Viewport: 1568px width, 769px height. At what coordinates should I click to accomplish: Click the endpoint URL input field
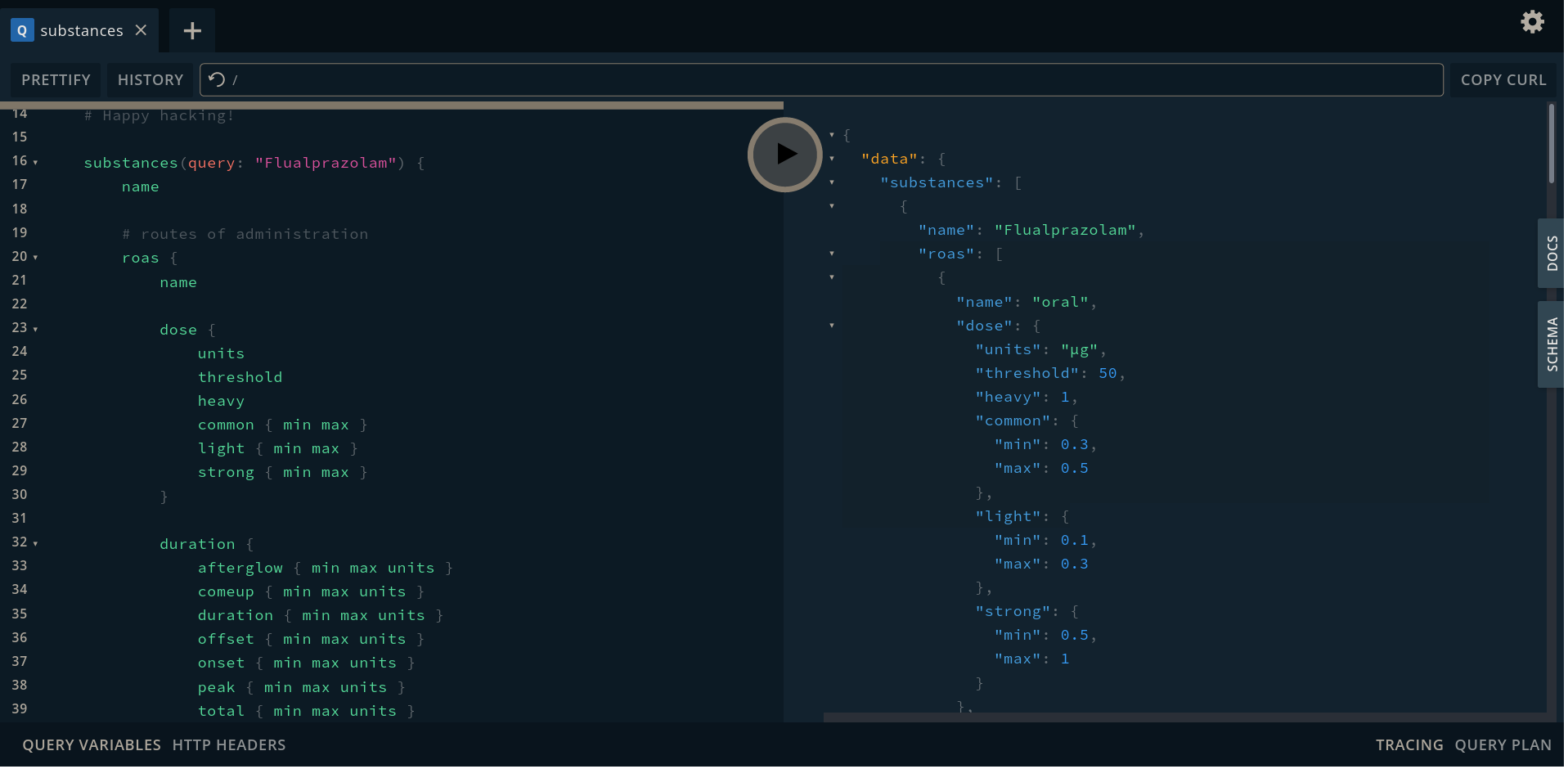(818, 79)
